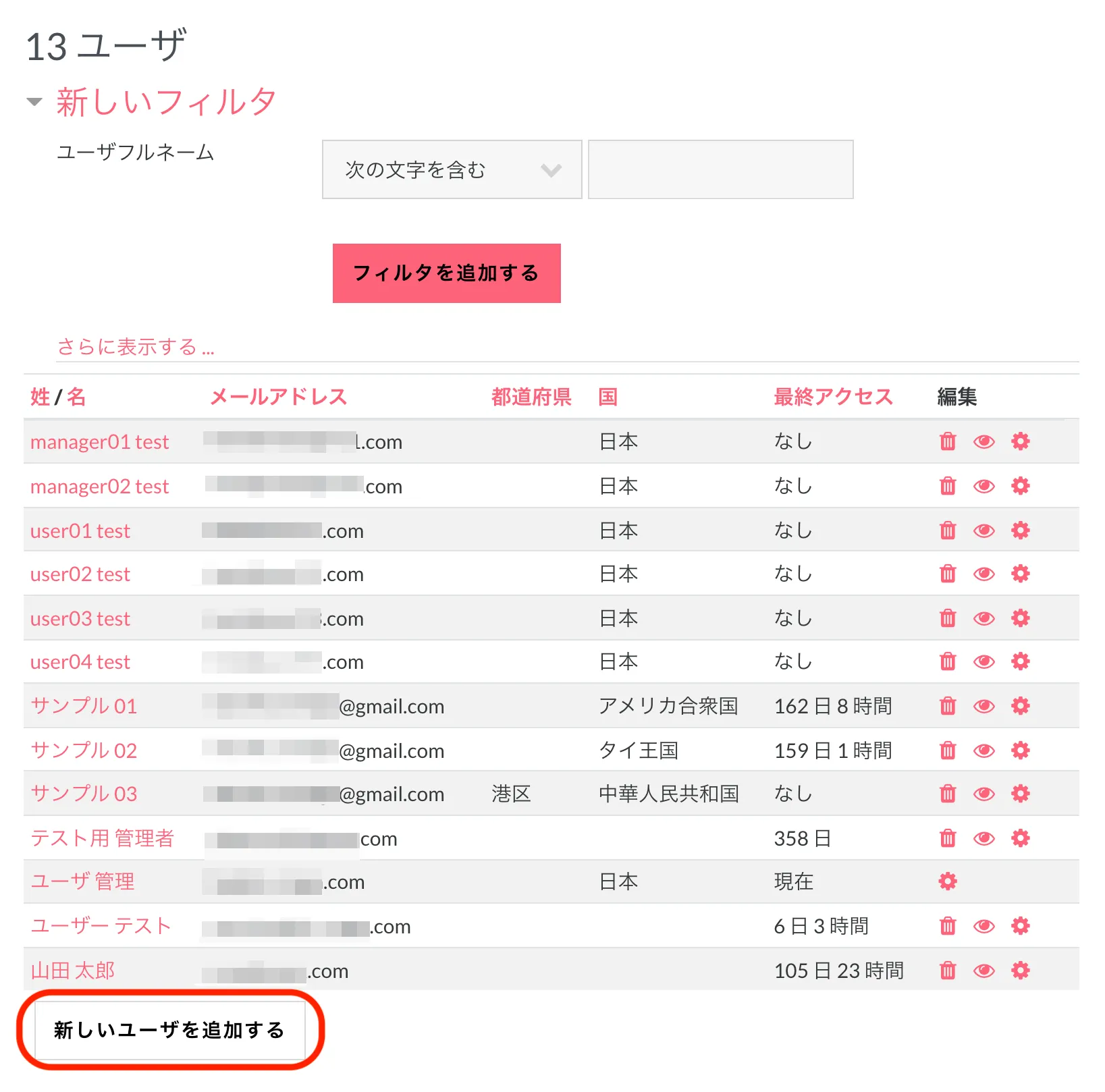Toggle eye visibility for manager02 test
The height and width of the screenshot is (1092, 1105).
pos(983,486)
